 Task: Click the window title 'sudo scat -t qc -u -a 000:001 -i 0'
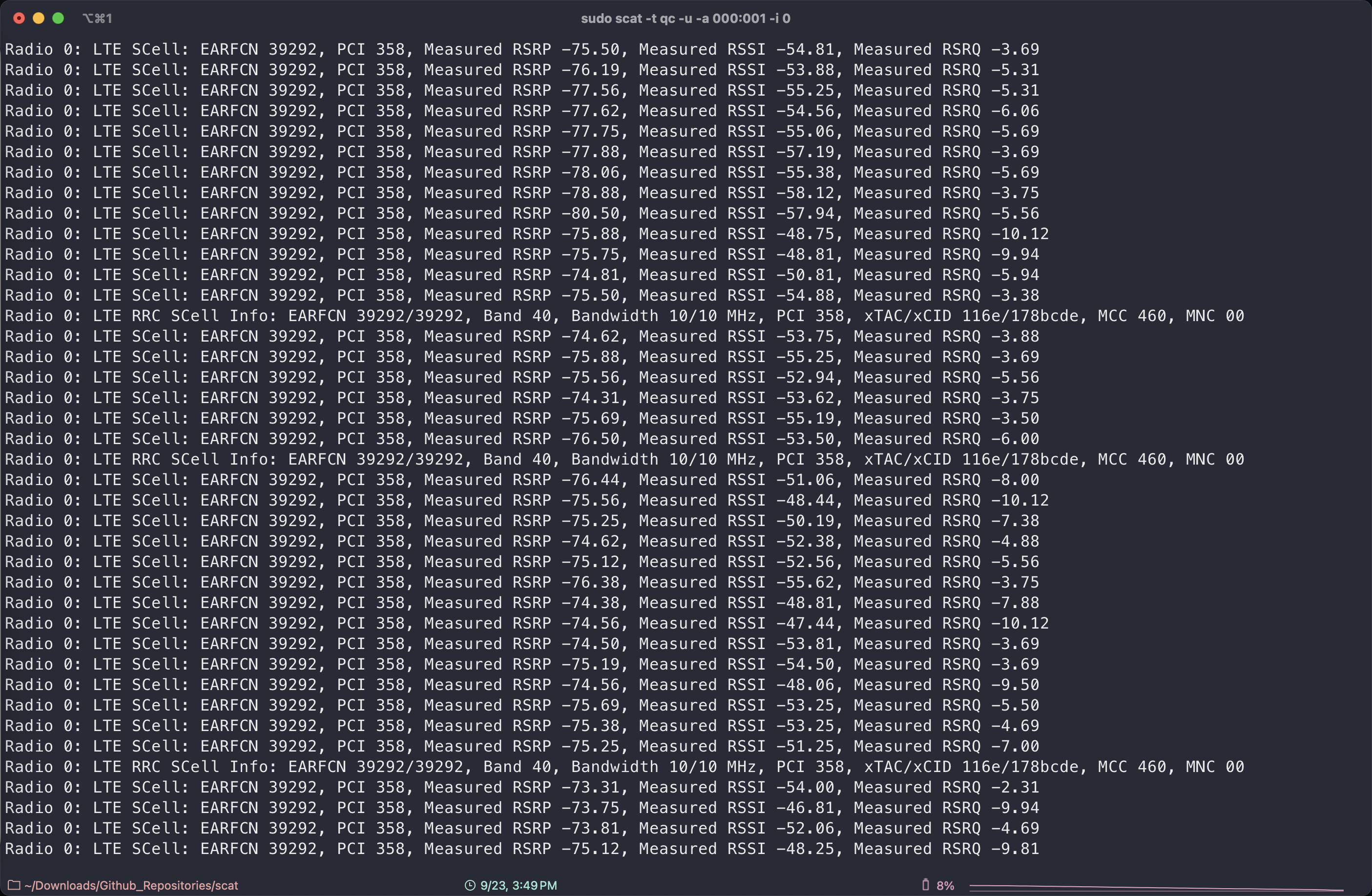[x=686, y=19]
